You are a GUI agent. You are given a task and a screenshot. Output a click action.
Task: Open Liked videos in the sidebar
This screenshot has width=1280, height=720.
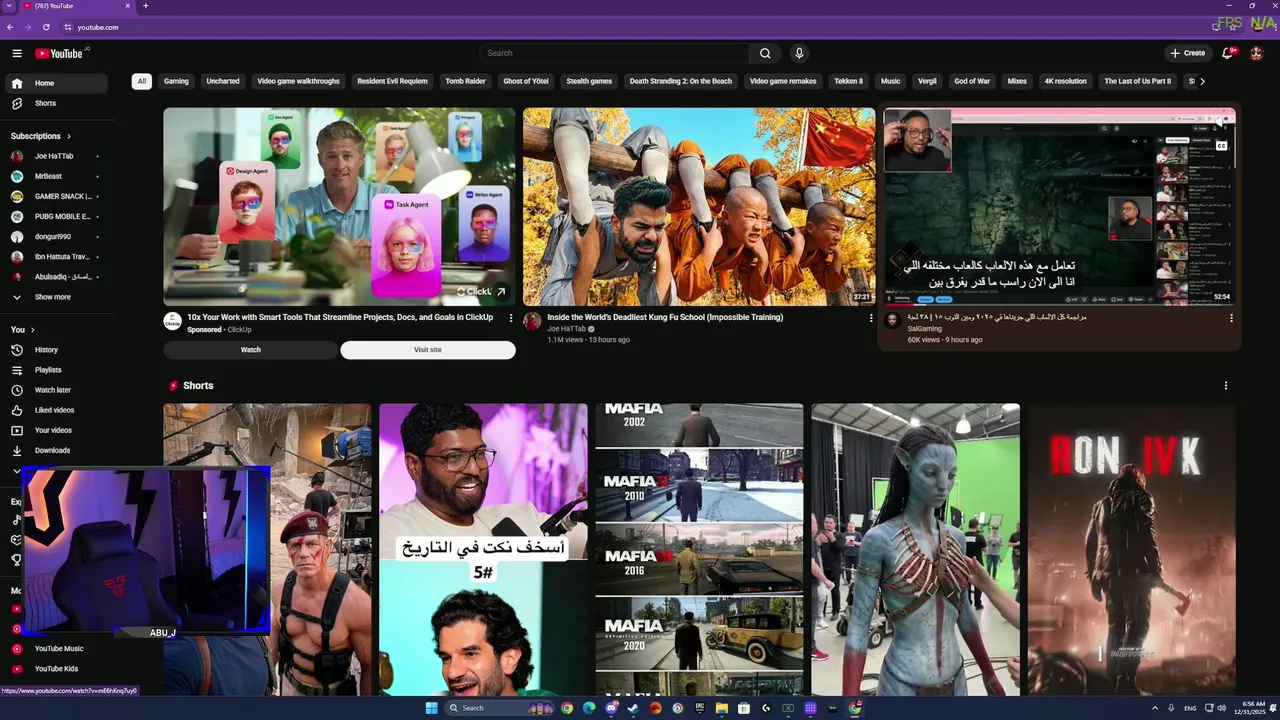[58, 410]
